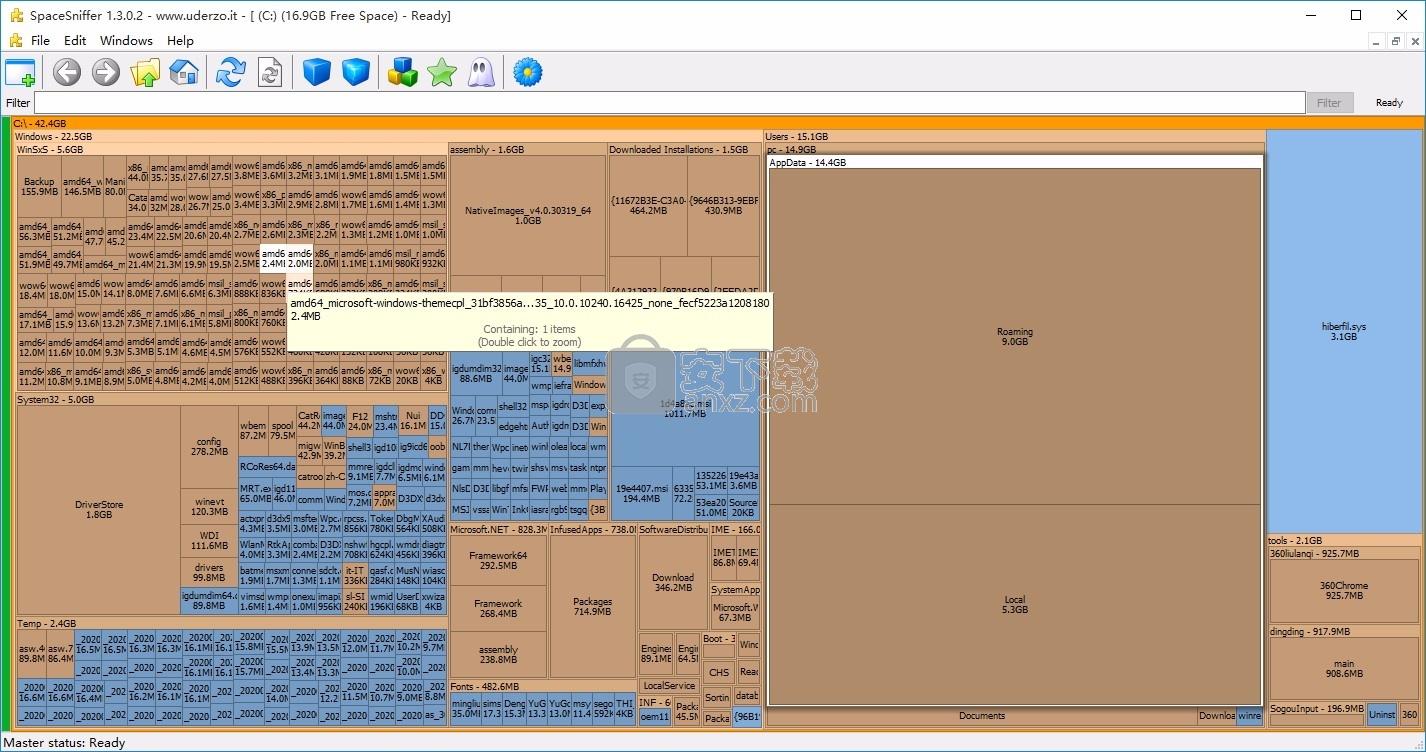Select the Roaming 9.0GB folder

click(1014, 336)
